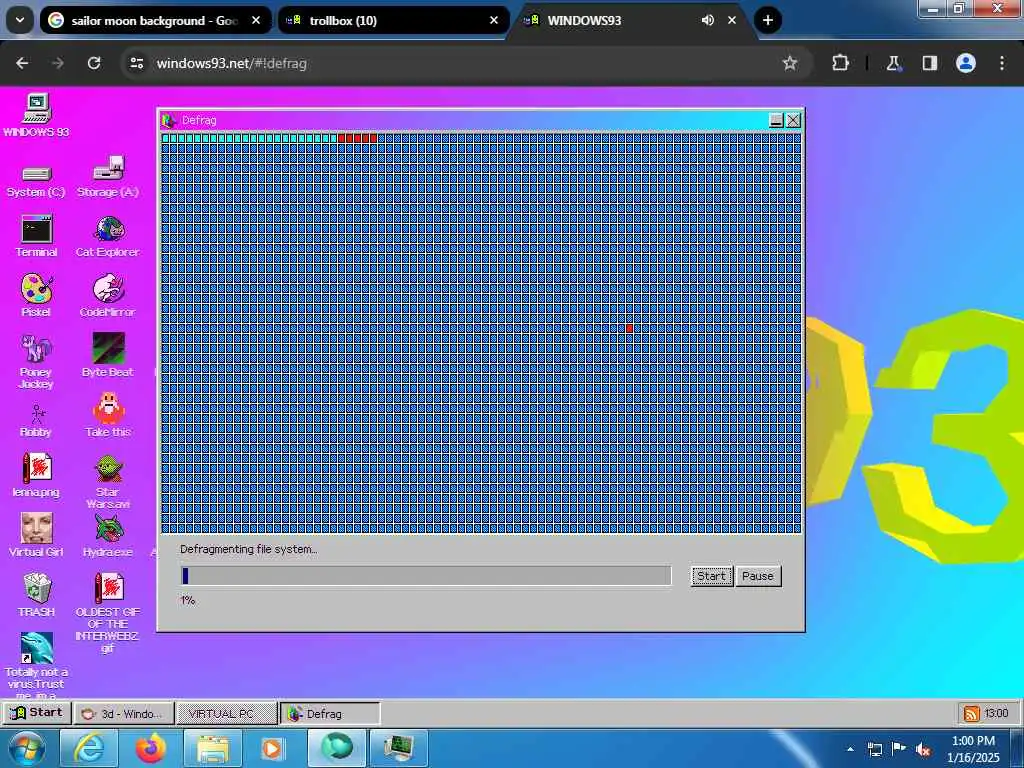The height and width of the screenshot is (768, 1024).
Task: Open Windows Media Player taskbar icon
Action: [x=274, y=748]
